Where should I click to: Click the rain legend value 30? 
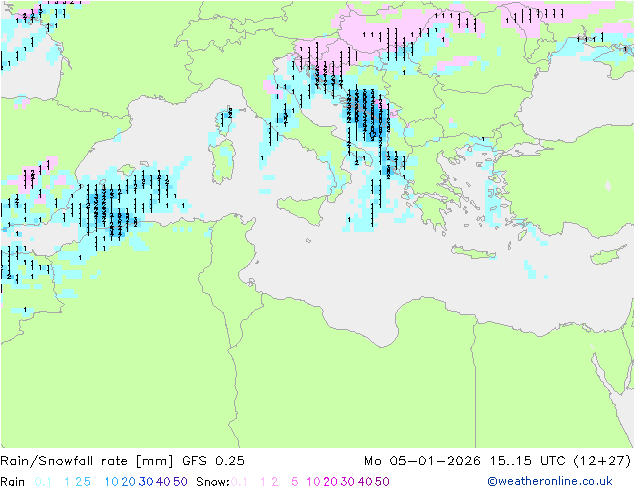click(146, 482)
